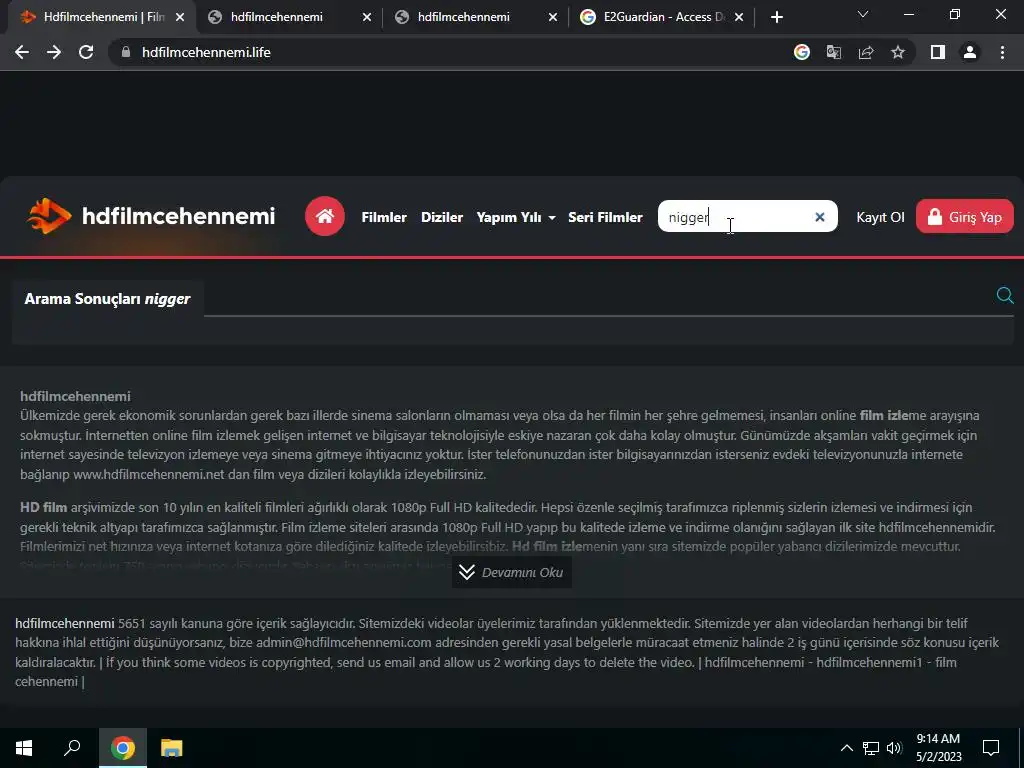Open network settings from tray

tap(871, 748)
